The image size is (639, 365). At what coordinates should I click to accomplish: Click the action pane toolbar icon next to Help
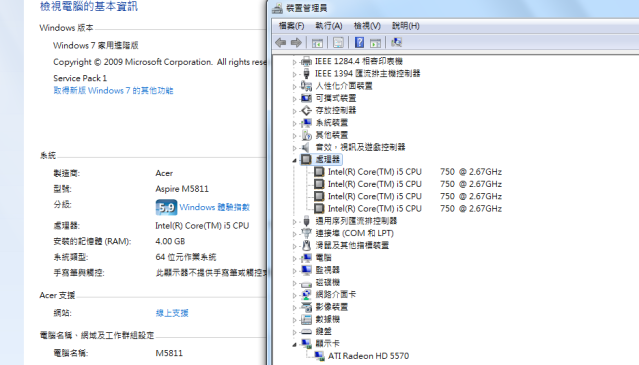(375, 43)
